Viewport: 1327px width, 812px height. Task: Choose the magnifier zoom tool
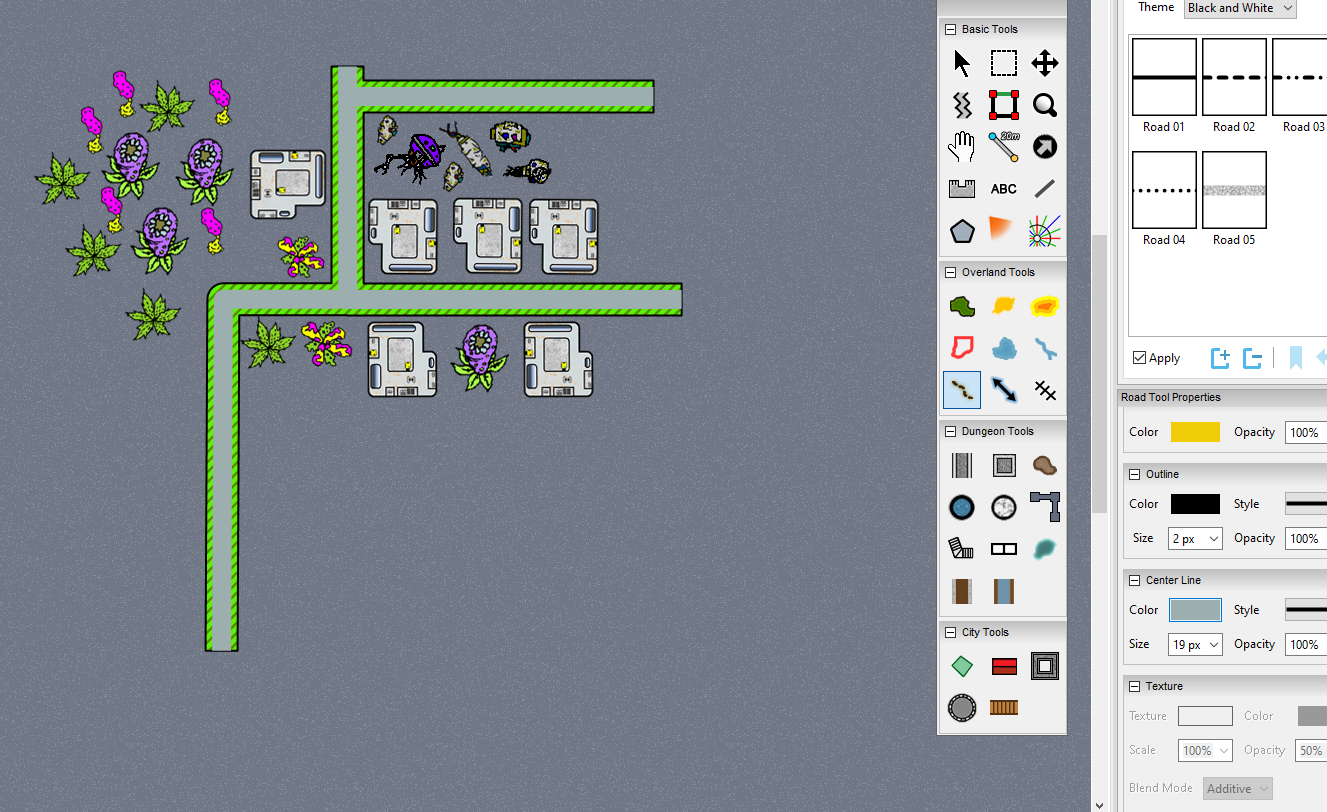point(1045,105)
